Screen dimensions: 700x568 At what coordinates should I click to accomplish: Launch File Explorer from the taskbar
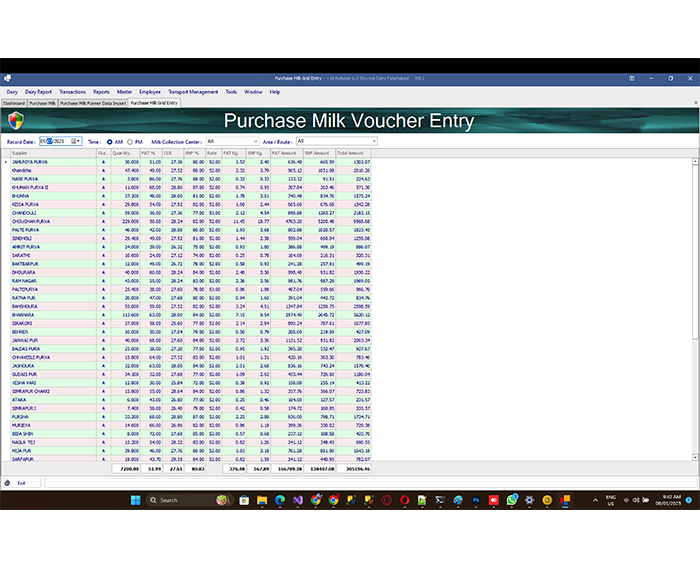(261, 499)
